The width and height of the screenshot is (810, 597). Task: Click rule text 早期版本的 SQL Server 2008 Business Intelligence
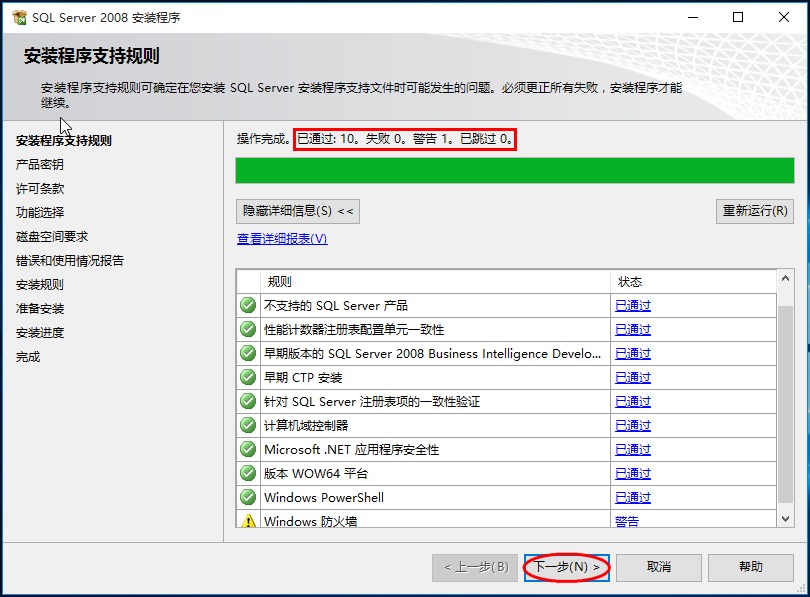[432, 354]
